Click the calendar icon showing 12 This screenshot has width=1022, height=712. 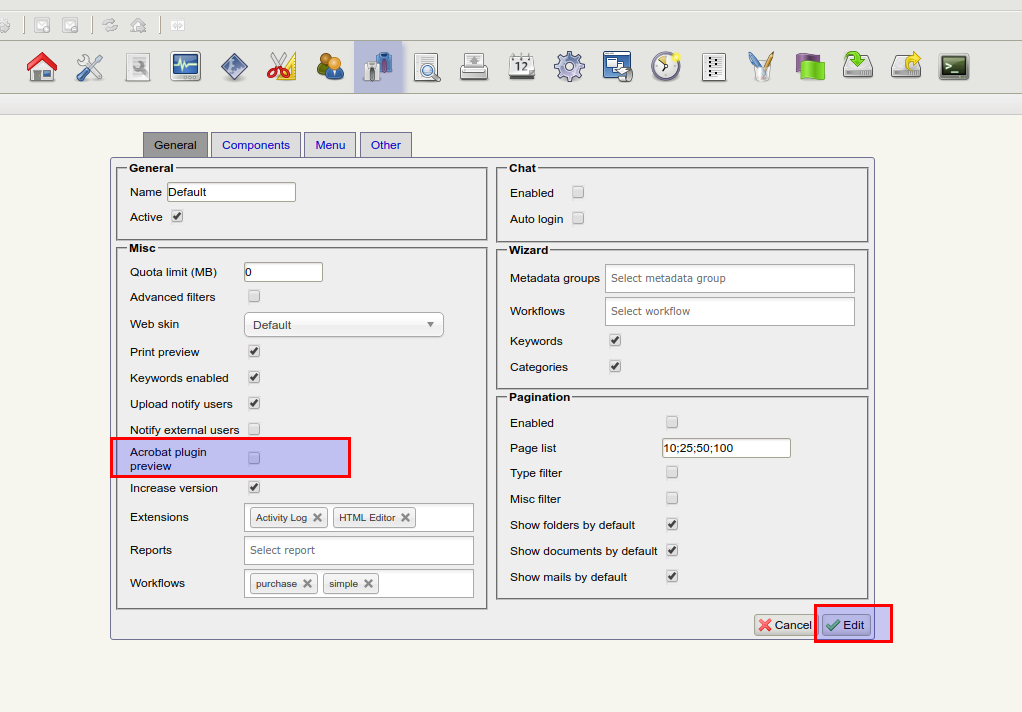pyautogui.click(x=522, y=67)
